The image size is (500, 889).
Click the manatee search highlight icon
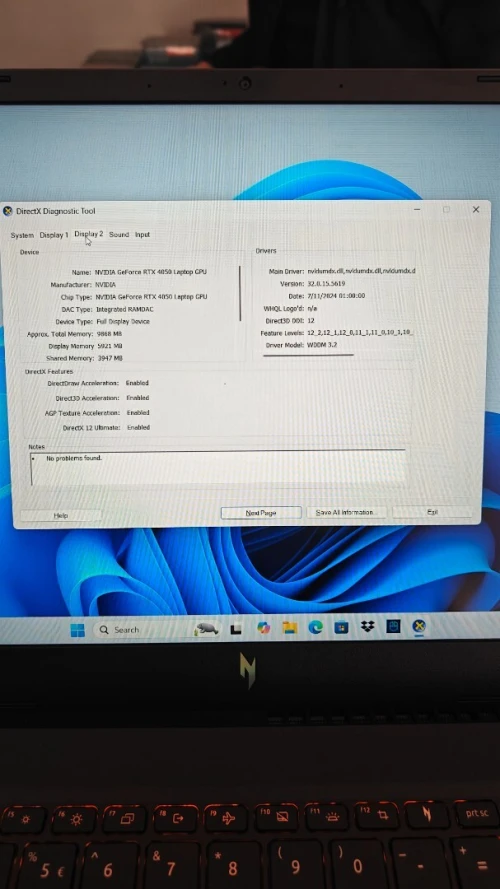pos(206,629)
